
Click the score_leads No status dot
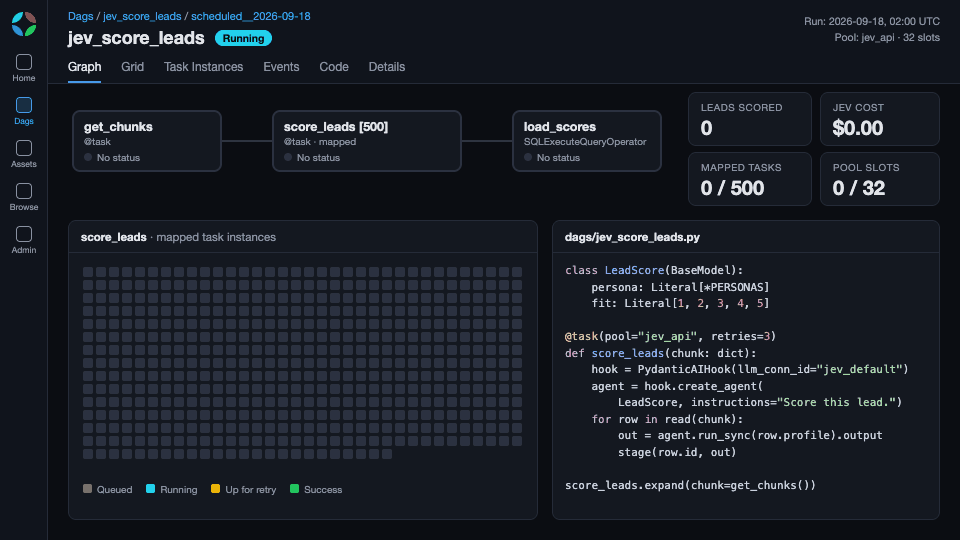pos(288,157)
